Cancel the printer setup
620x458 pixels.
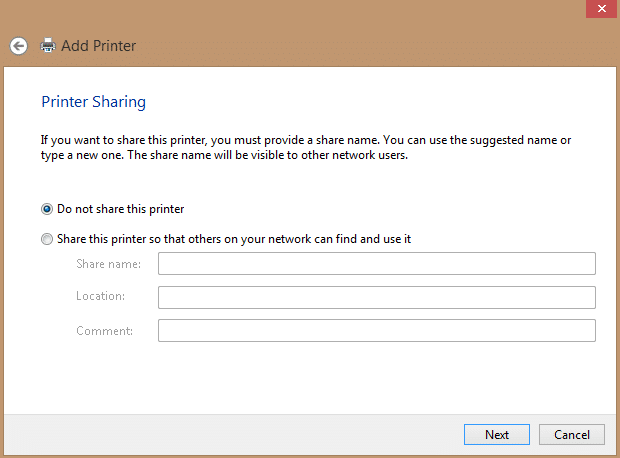[x=572, y=435]
